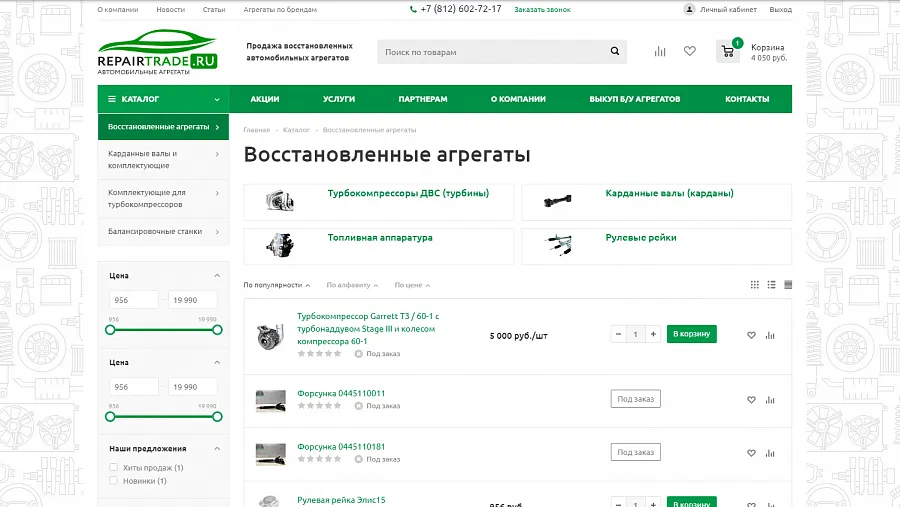Add Форсунка 0445110181 to comparison
The height and width of the screenshot is (507, 900).
(x=770, y=453)
